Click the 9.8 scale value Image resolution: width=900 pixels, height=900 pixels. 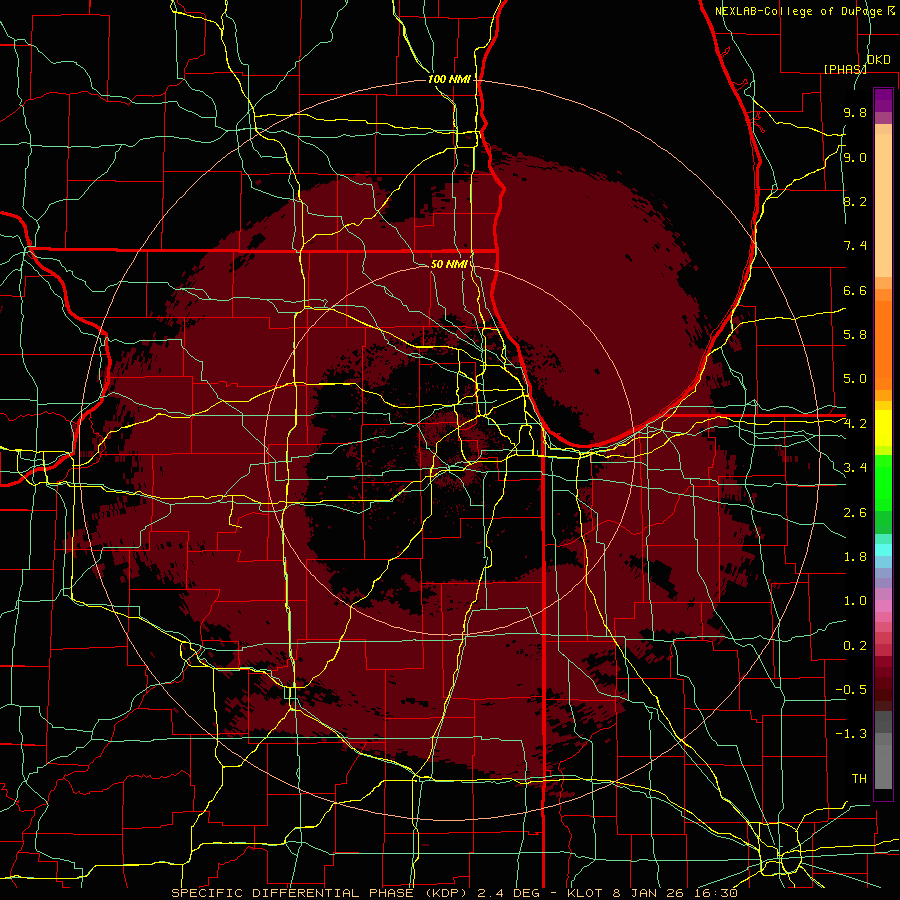tap(855, 112)
